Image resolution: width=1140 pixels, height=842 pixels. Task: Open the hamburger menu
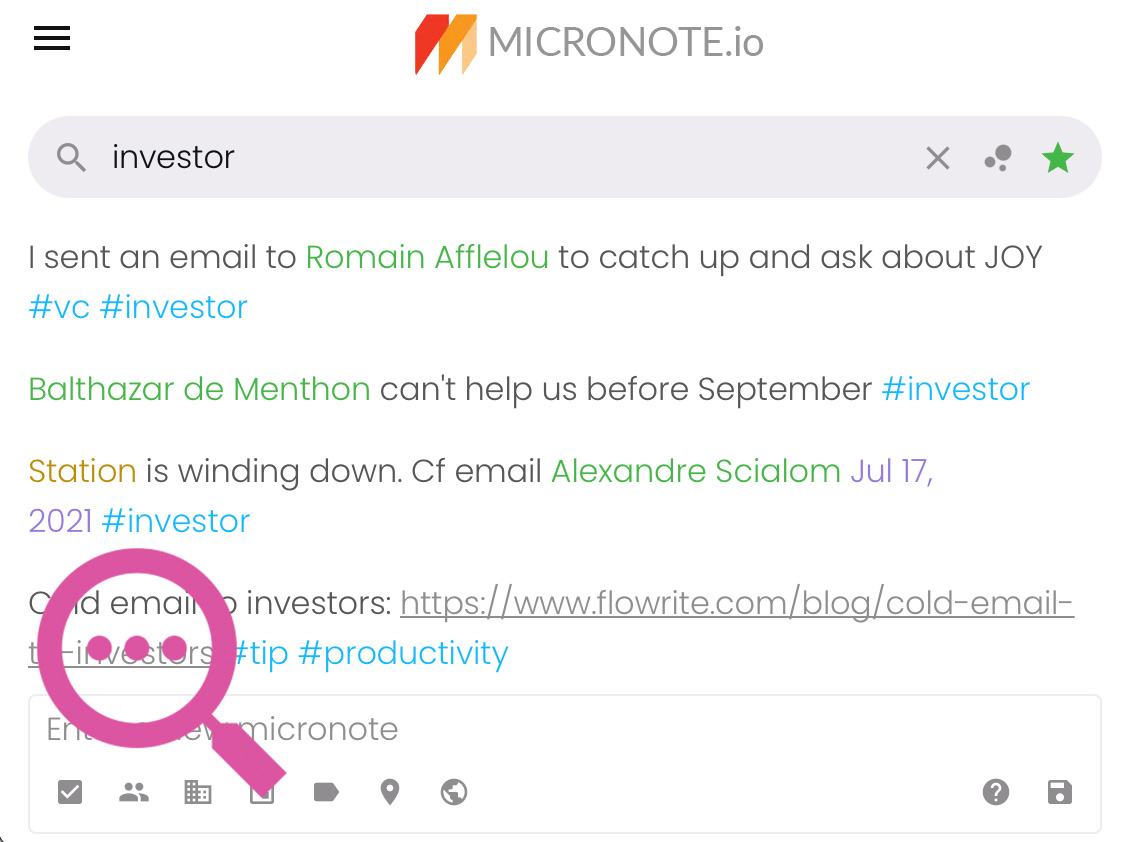52,39
